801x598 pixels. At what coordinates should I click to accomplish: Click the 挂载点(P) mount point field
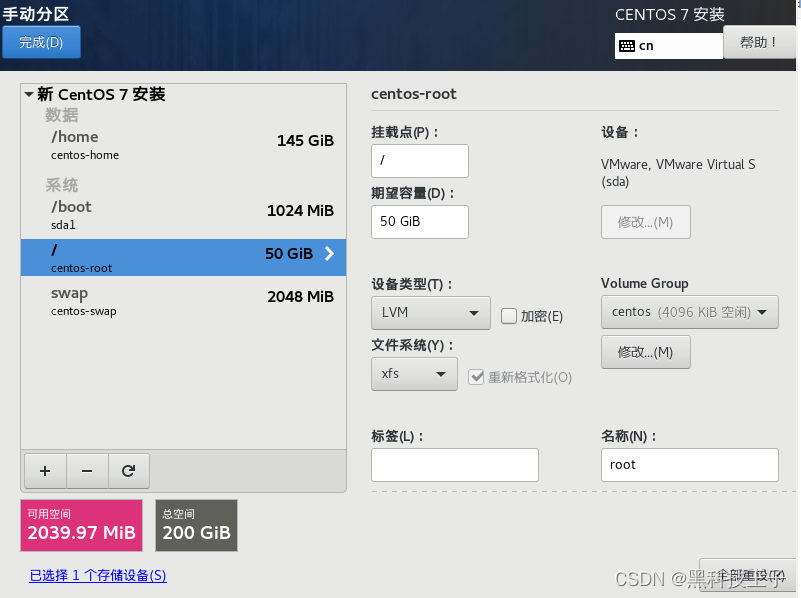pos(420,161)
